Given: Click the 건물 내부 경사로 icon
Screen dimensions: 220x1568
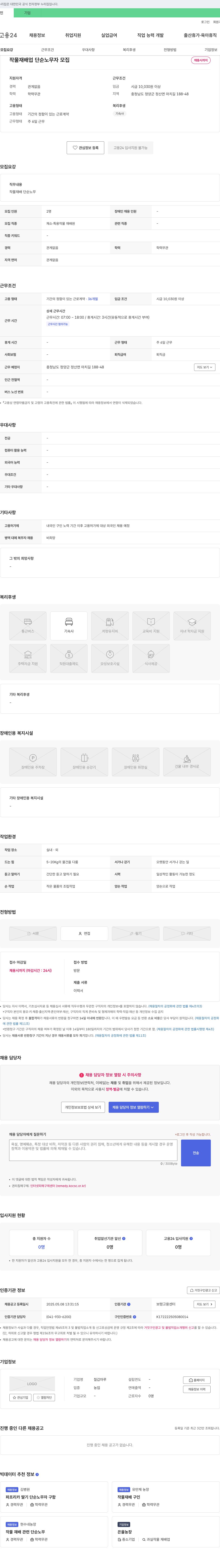Looking at the screenshot, I should pos(187,762).
